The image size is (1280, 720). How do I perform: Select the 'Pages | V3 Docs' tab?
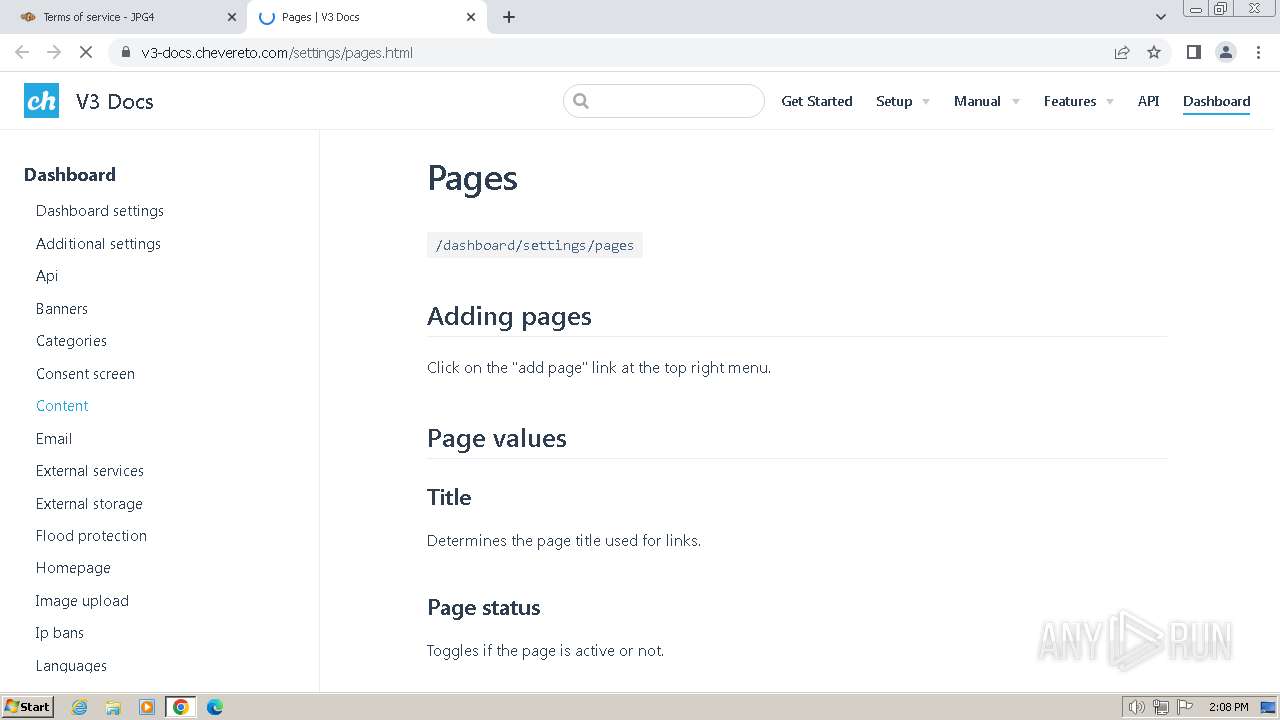pyautogui.click(x=366, y=17)
